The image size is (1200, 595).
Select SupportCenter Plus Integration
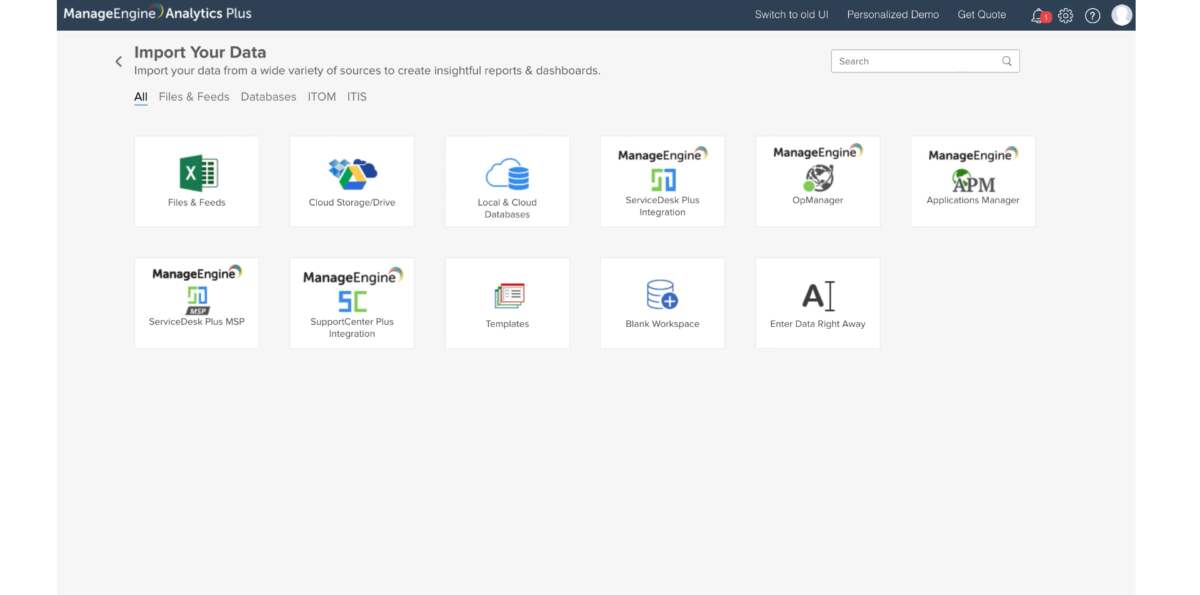tap(352, 302)
